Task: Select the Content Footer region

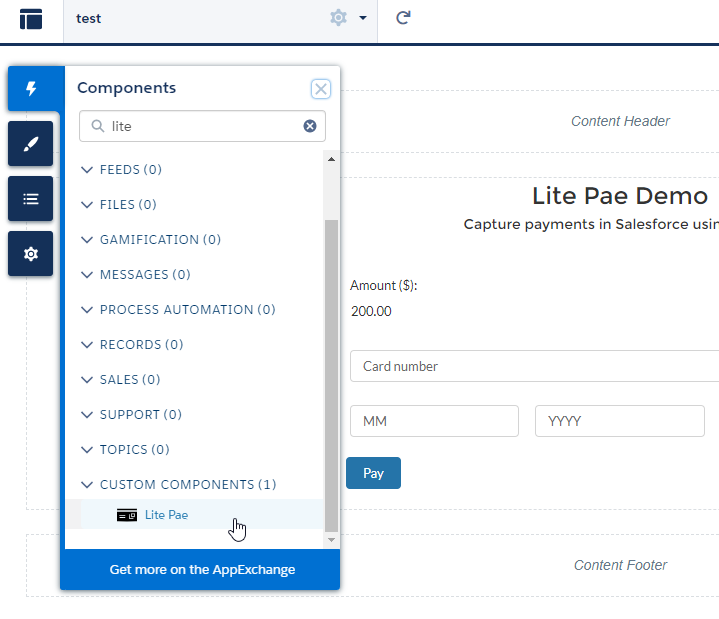Action: (x=620, y=565)
